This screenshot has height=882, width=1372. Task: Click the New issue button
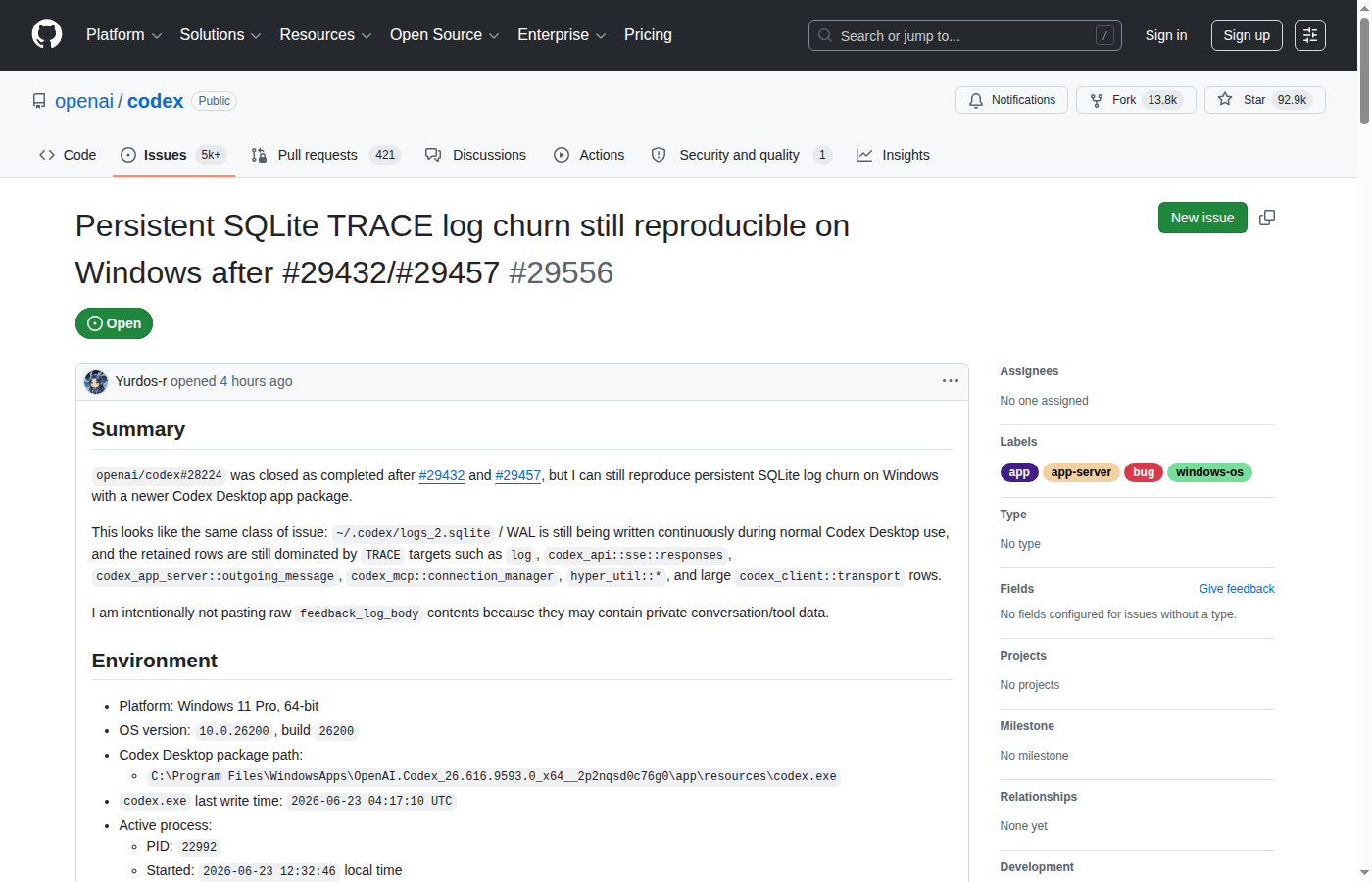(1202, 218)
